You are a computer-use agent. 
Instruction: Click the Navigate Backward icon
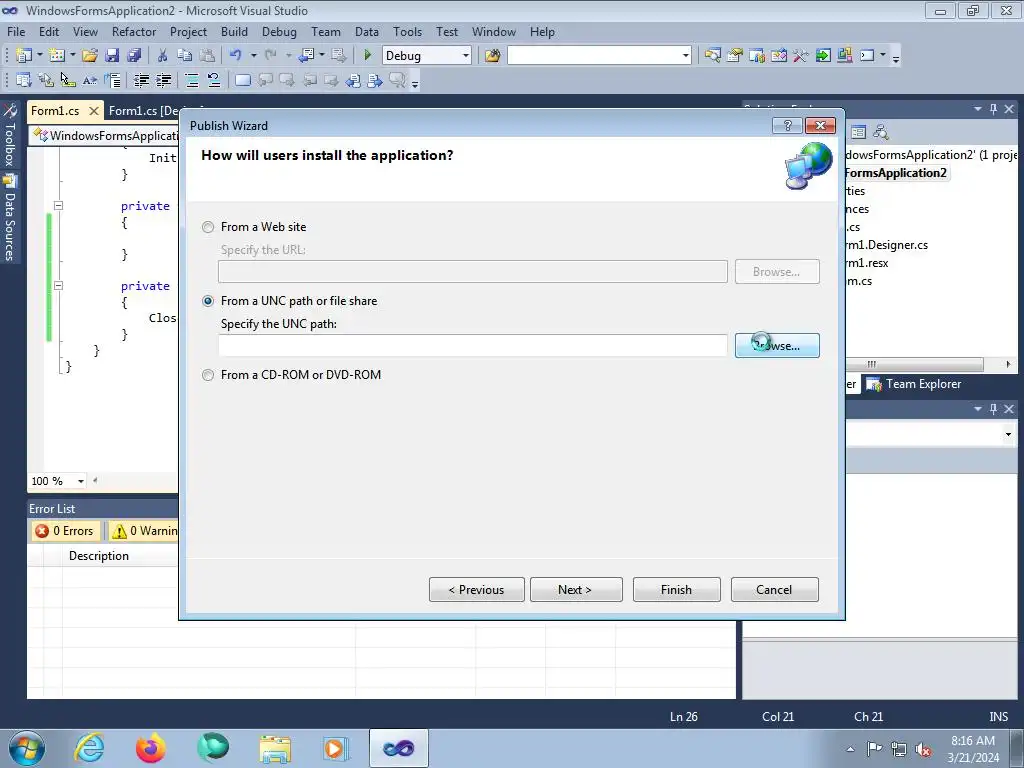pos(306,56)
